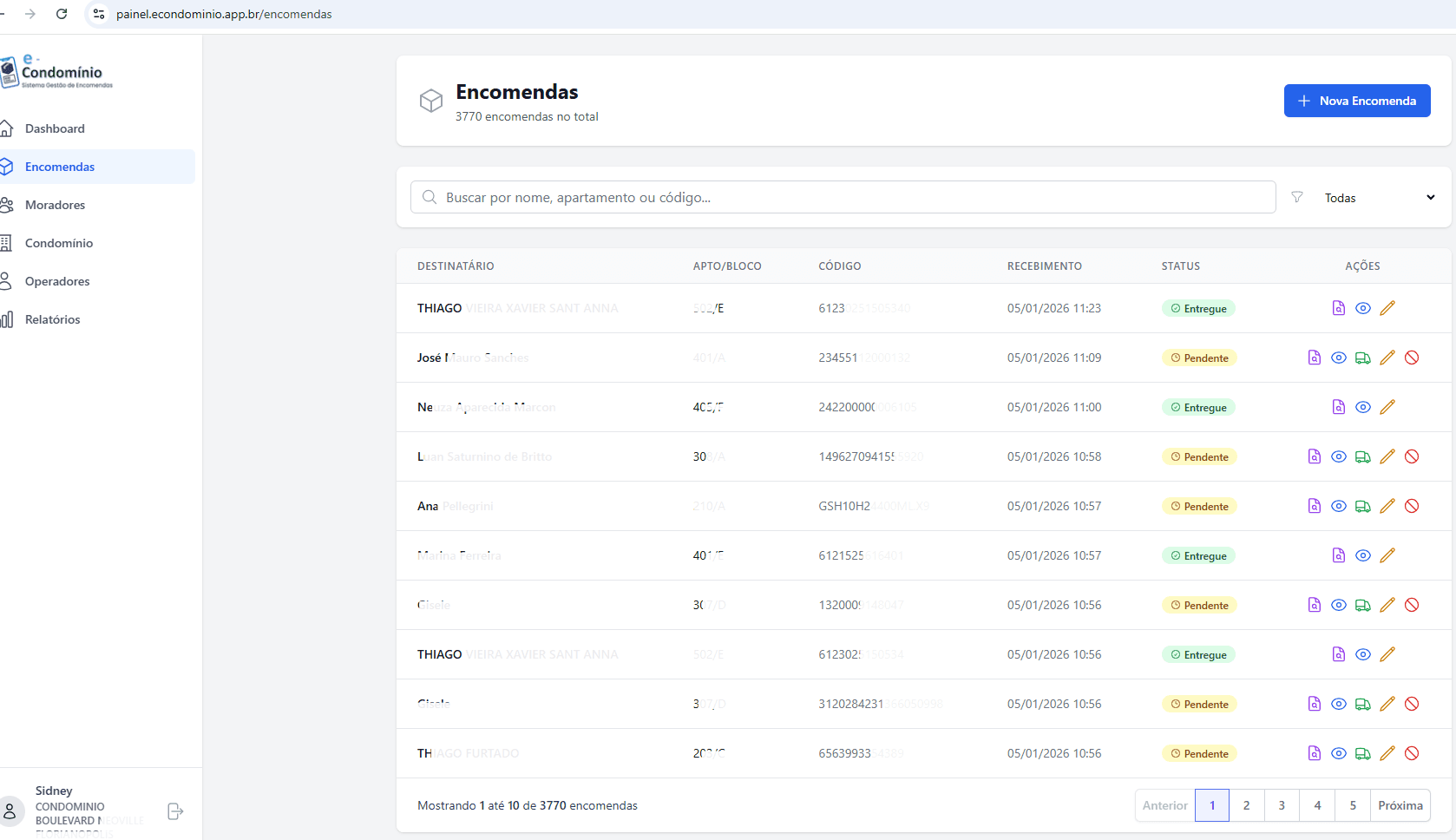
Task: Click the eye icon in the last row
Action: [x=1339, y=753]
